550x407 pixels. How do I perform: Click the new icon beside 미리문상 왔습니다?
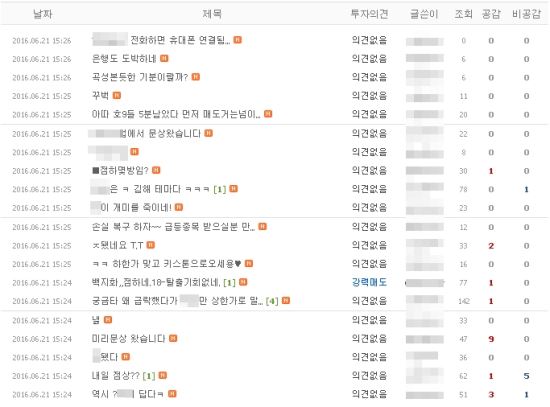click(173, 338)
